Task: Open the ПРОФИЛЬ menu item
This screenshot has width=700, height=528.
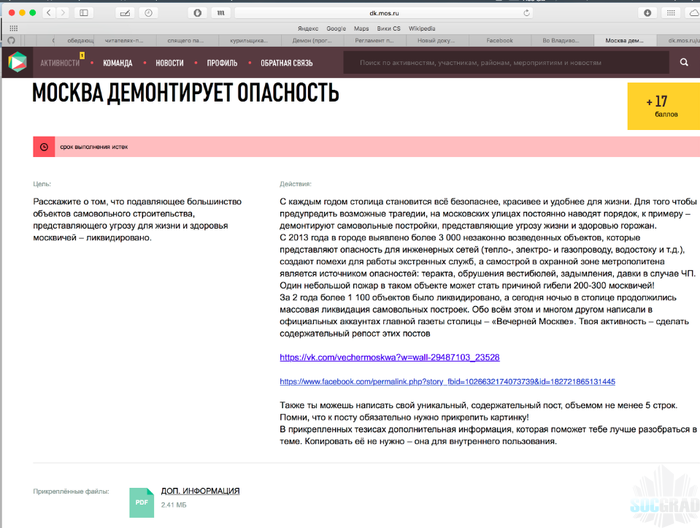Action: pos(222,62)
